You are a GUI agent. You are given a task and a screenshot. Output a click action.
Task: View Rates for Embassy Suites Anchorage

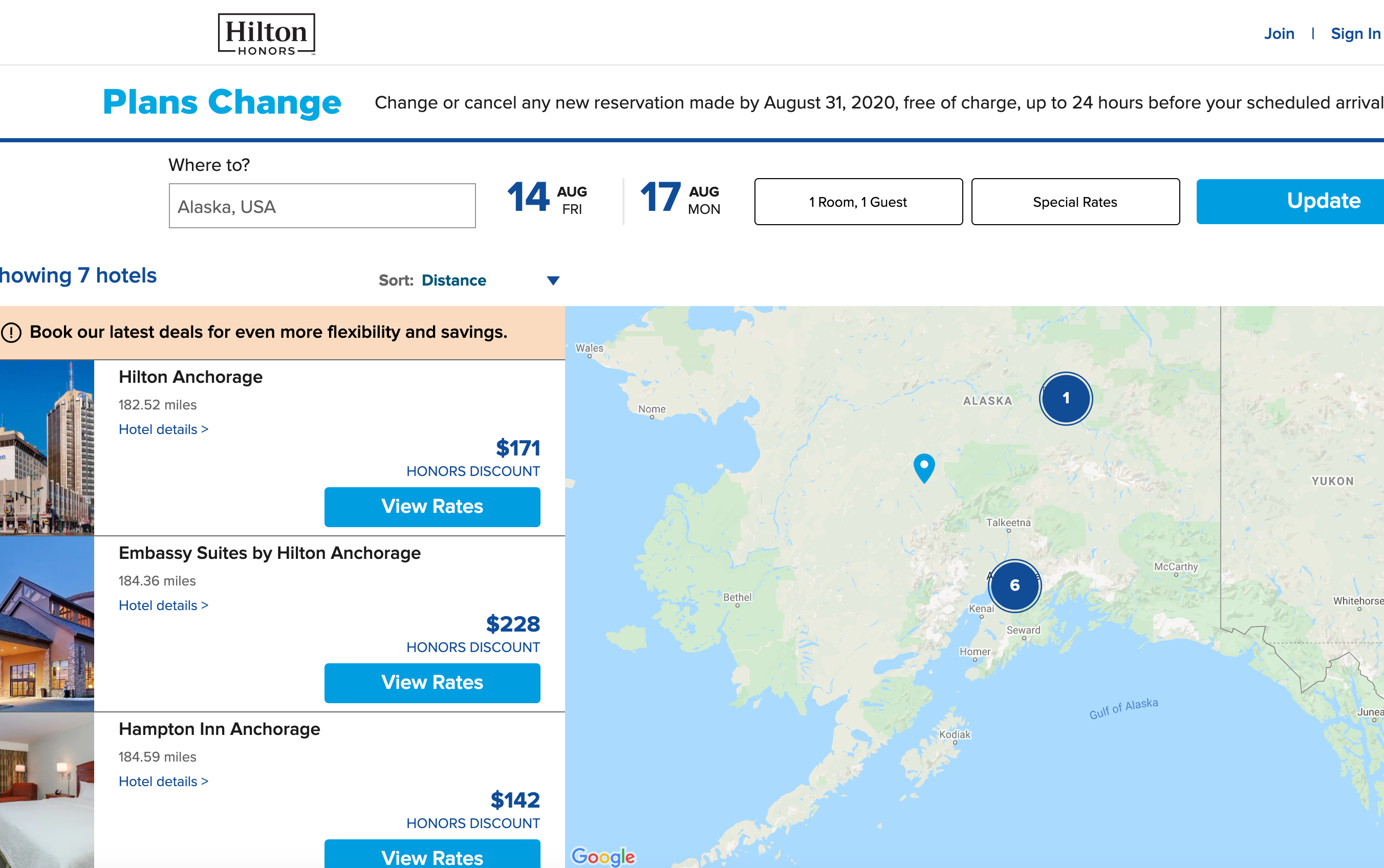[x=431, y=683]
